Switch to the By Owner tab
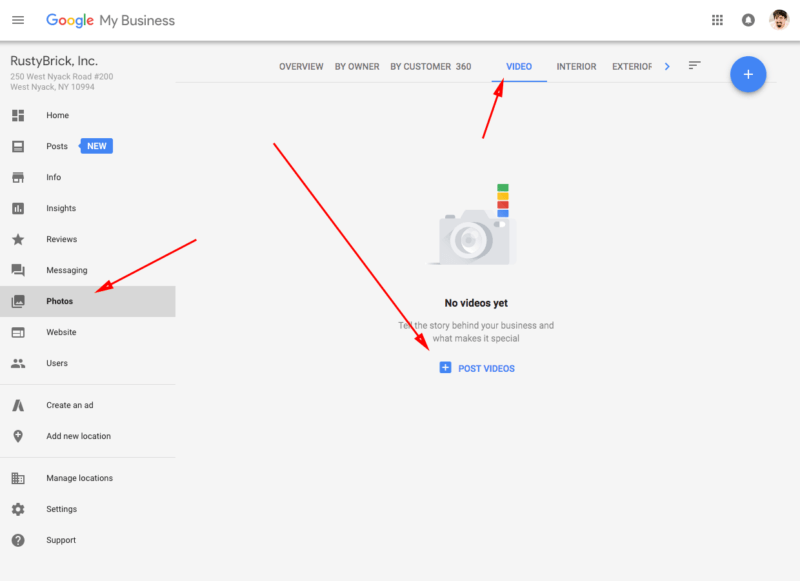 click(357, 67)
